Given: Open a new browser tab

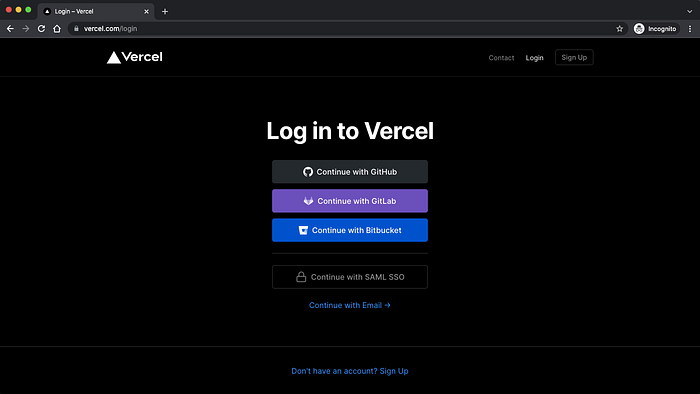Looking at the screenshot, I should tap(165, 12).
